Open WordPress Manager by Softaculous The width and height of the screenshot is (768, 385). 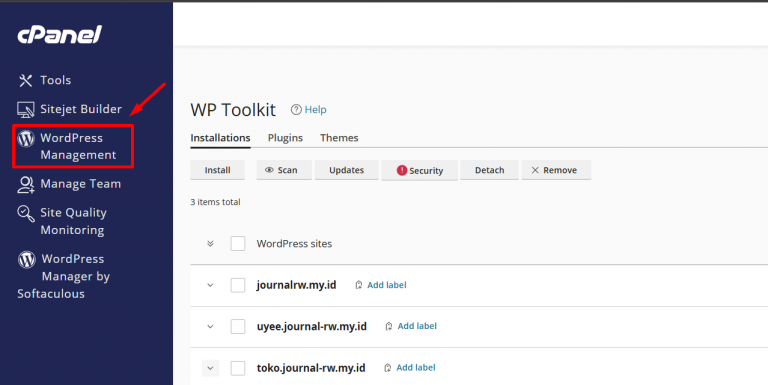click(64, 276)
